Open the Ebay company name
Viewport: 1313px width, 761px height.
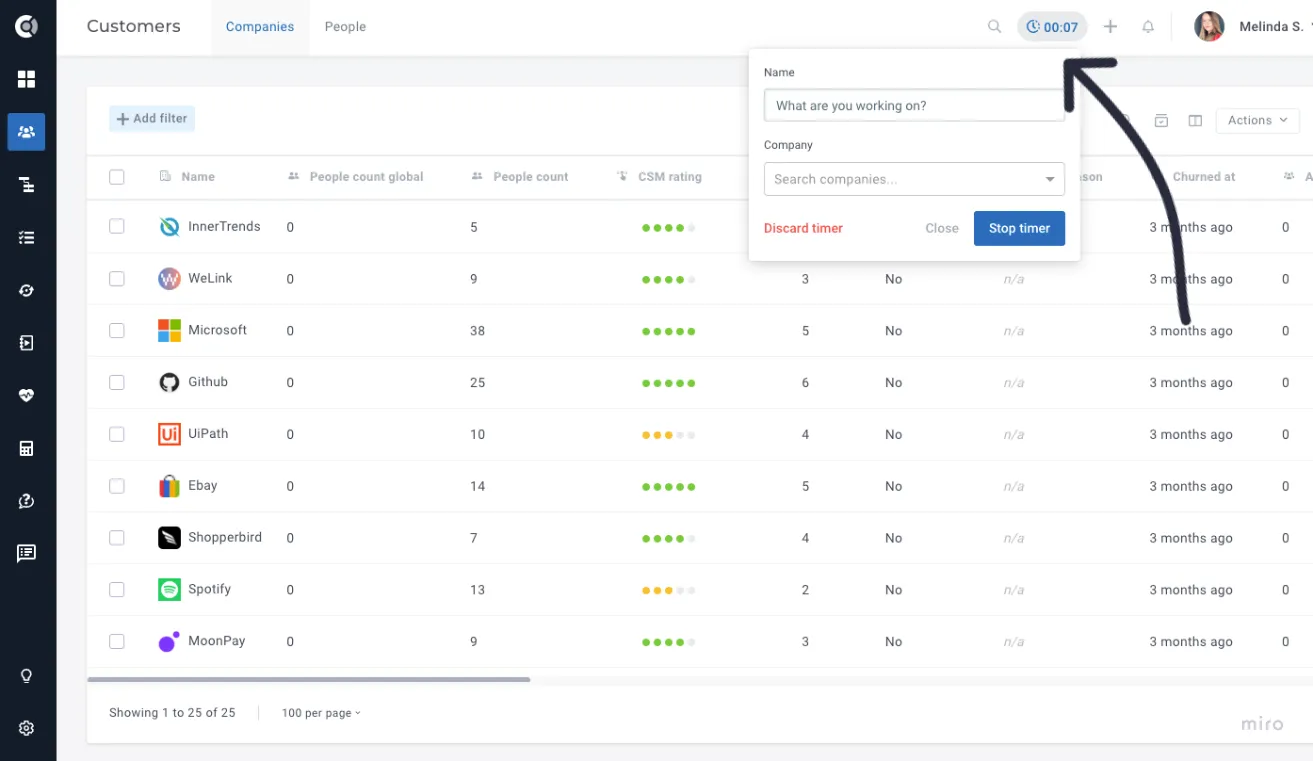pos(203,486)
